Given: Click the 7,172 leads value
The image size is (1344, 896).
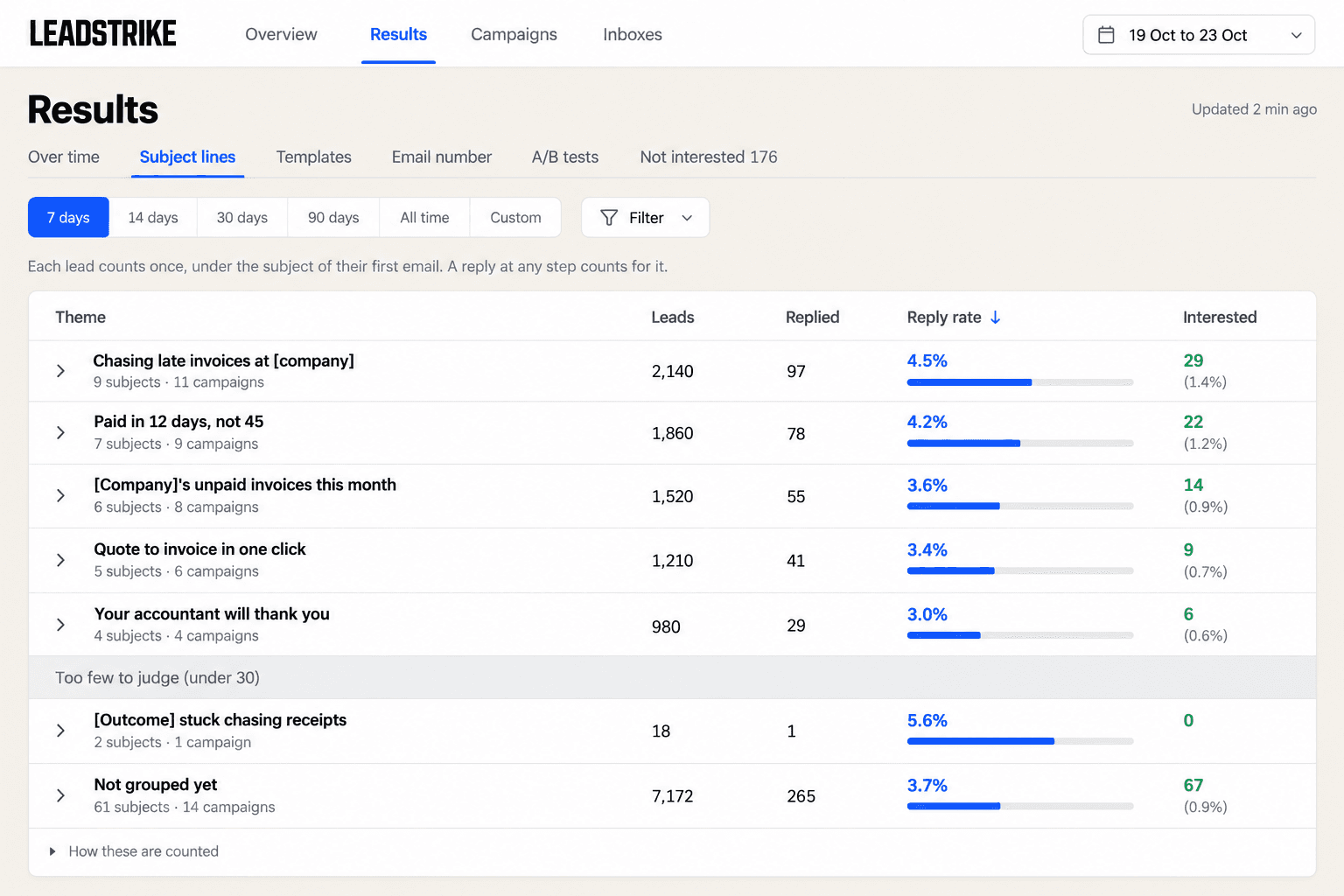Looking at the screenshot, I should [673, 796].
